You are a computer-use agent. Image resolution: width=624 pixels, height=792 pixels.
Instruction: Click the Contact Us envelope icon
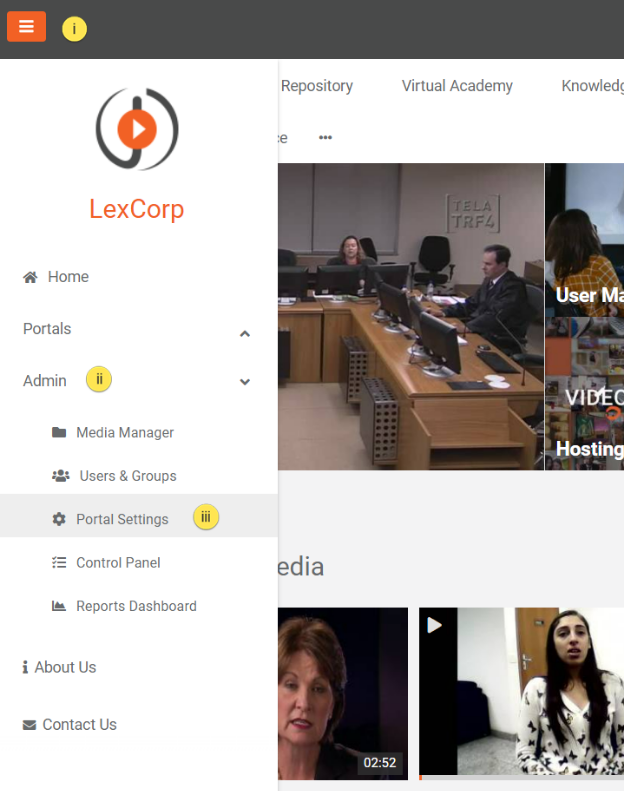click(x=30, y=725)
